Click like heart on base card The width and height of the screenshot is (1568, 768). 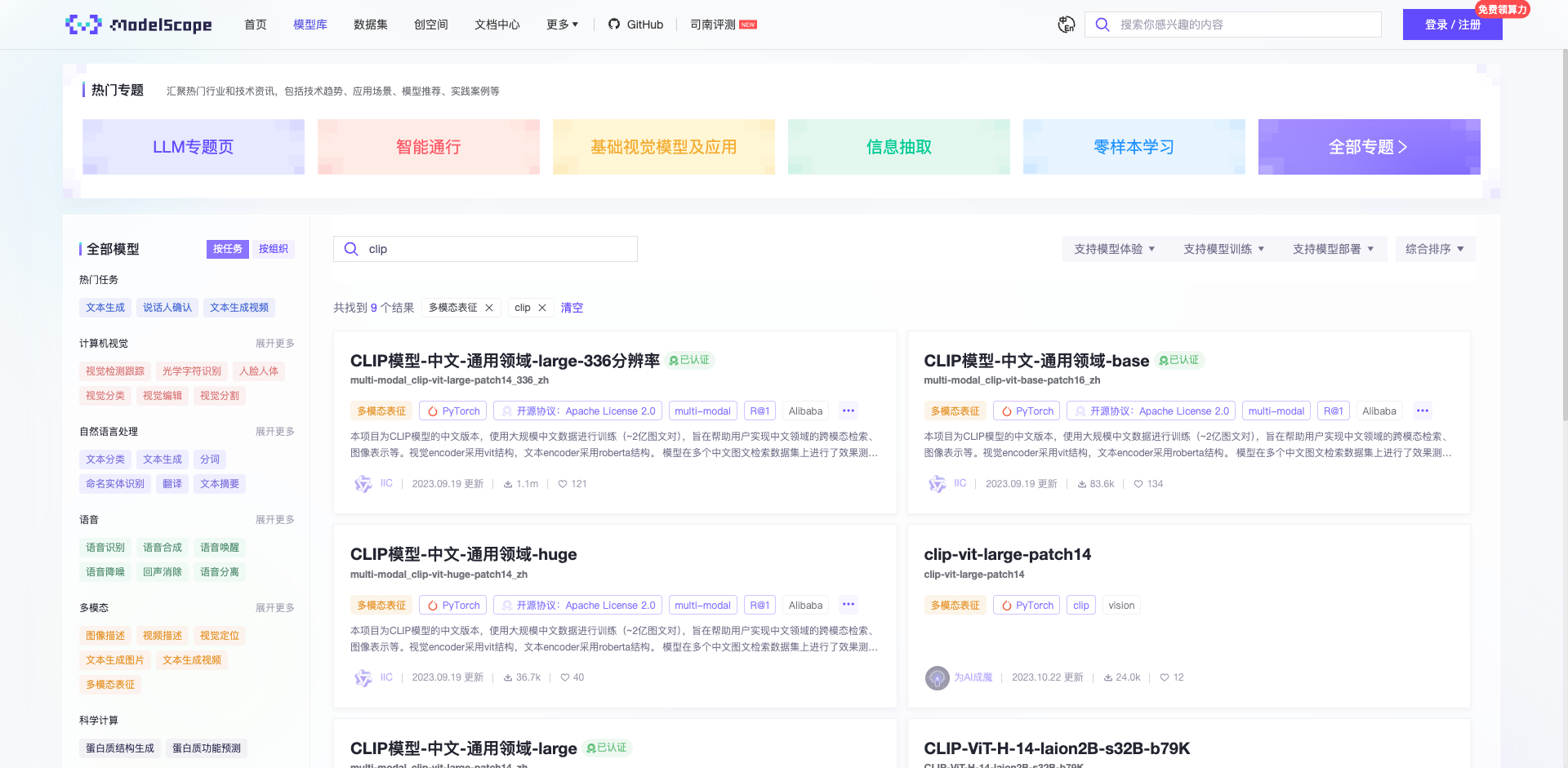click(x=1138, y=484)
